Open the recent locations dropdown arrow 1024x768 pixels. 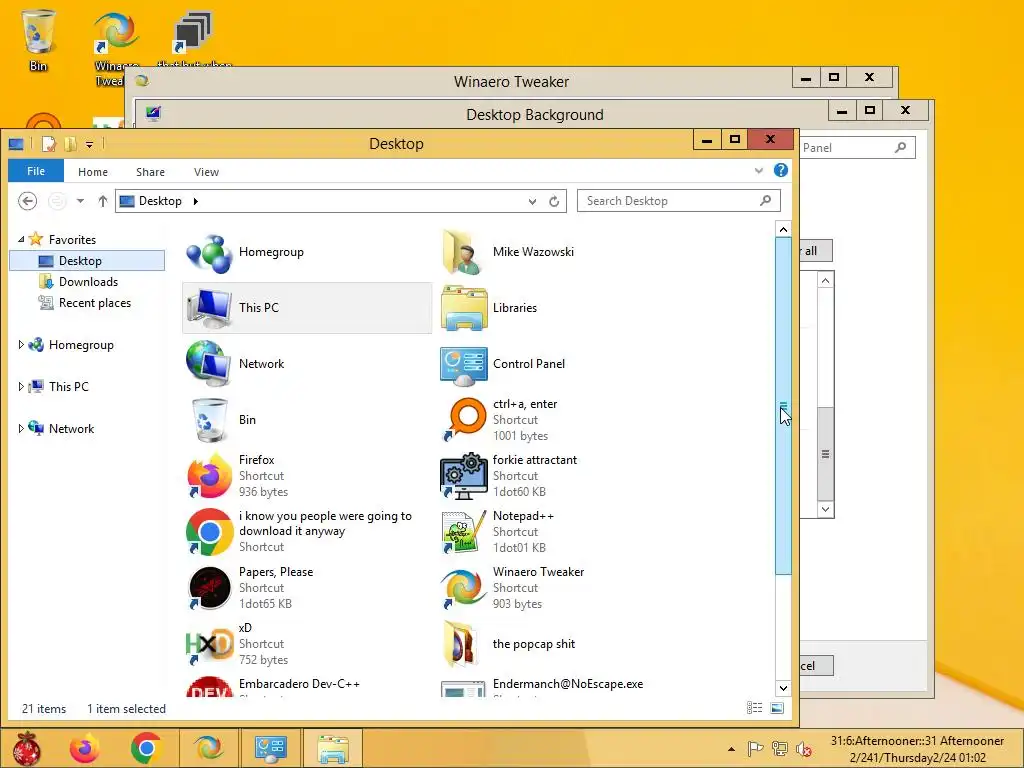pos(80,201)
